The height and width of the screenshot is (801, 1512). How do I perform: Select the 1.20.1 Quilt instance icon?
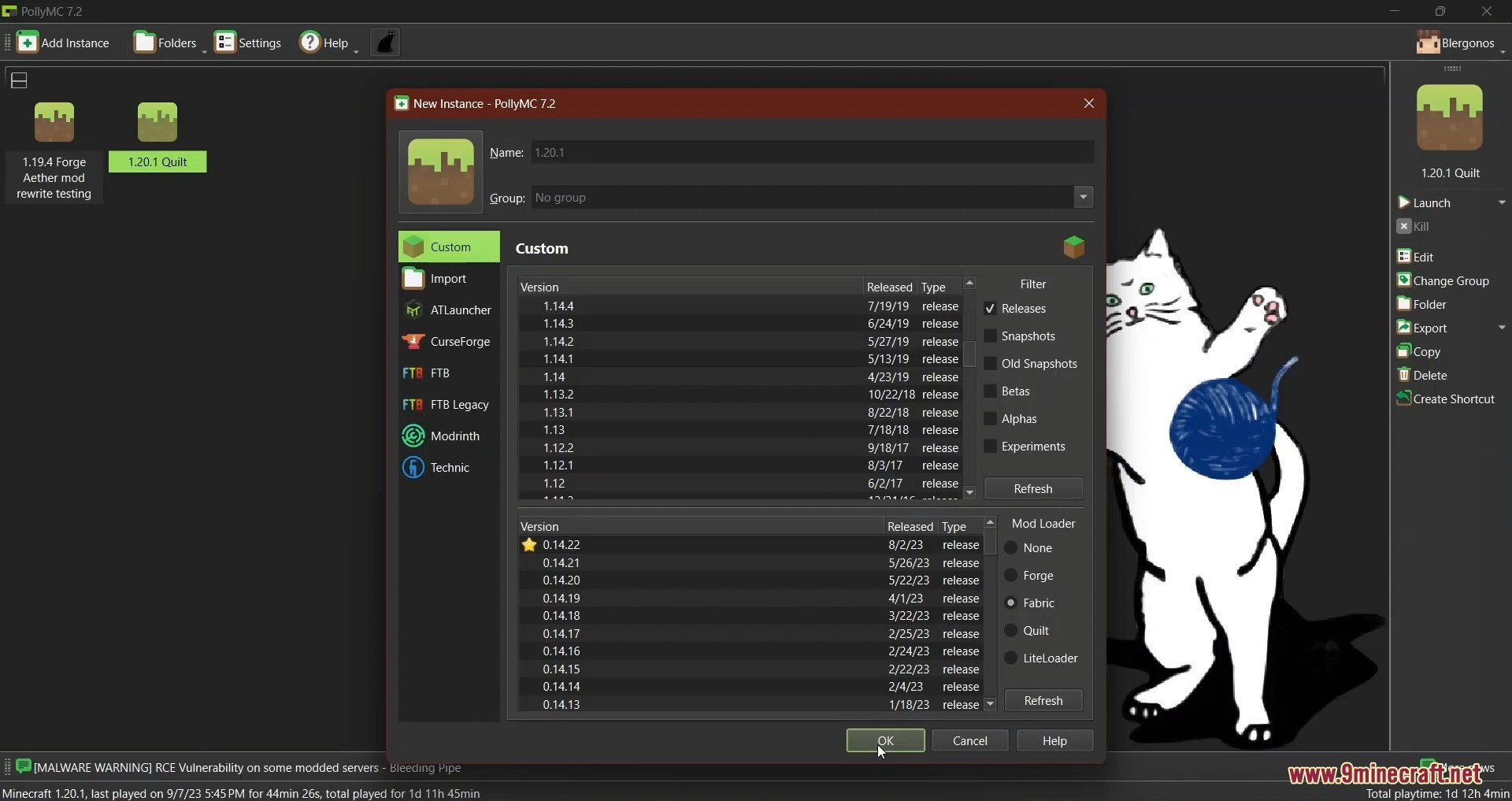[158, 123]
